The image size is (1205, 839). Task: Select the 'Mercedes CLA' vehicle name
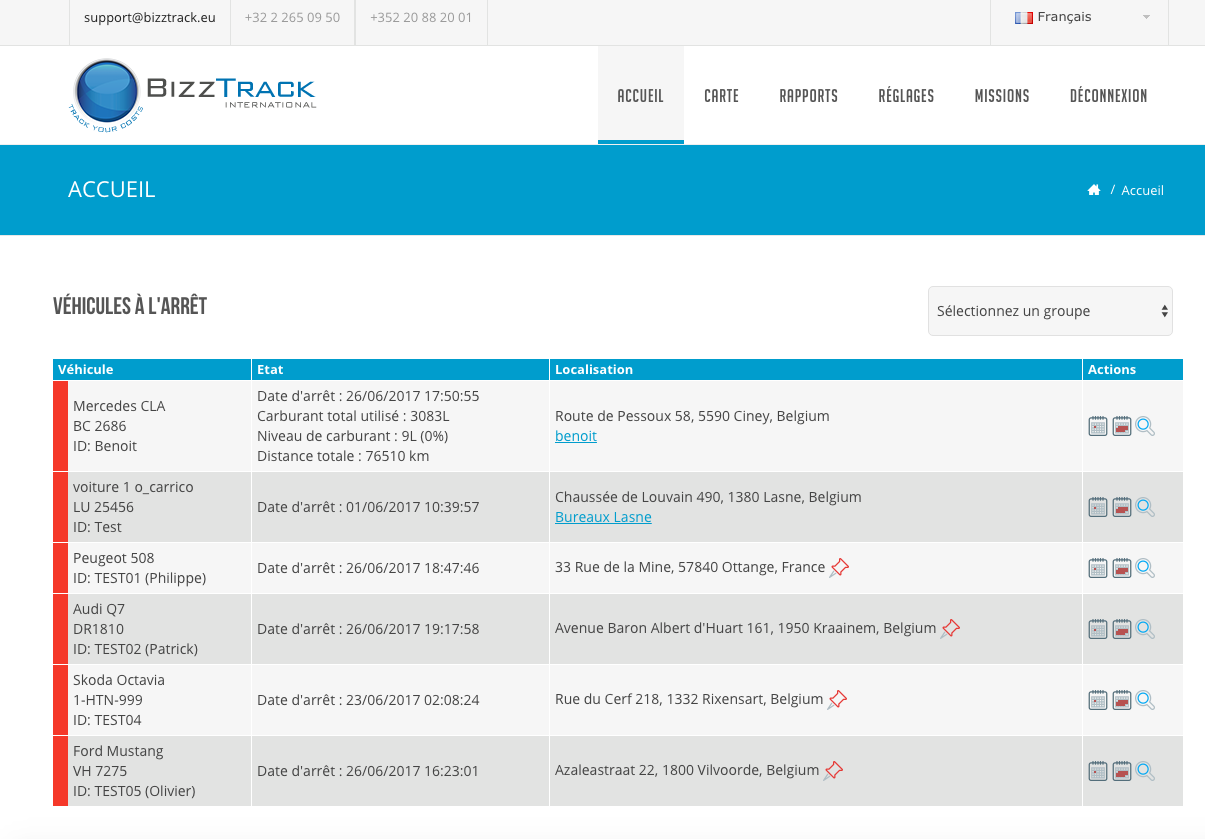119,406
